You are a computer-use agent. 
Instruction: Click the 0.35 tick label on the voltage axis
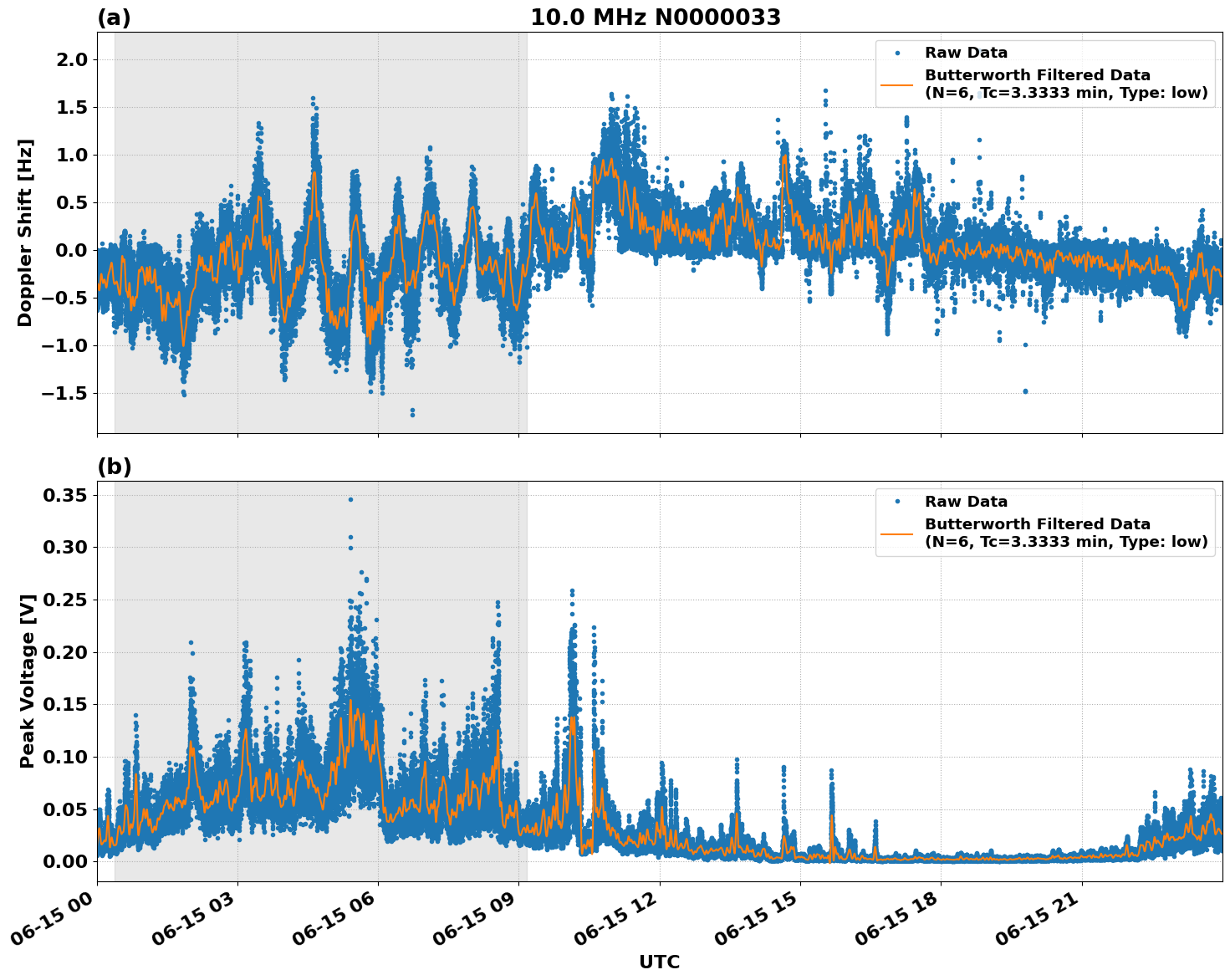click(66, 495)
